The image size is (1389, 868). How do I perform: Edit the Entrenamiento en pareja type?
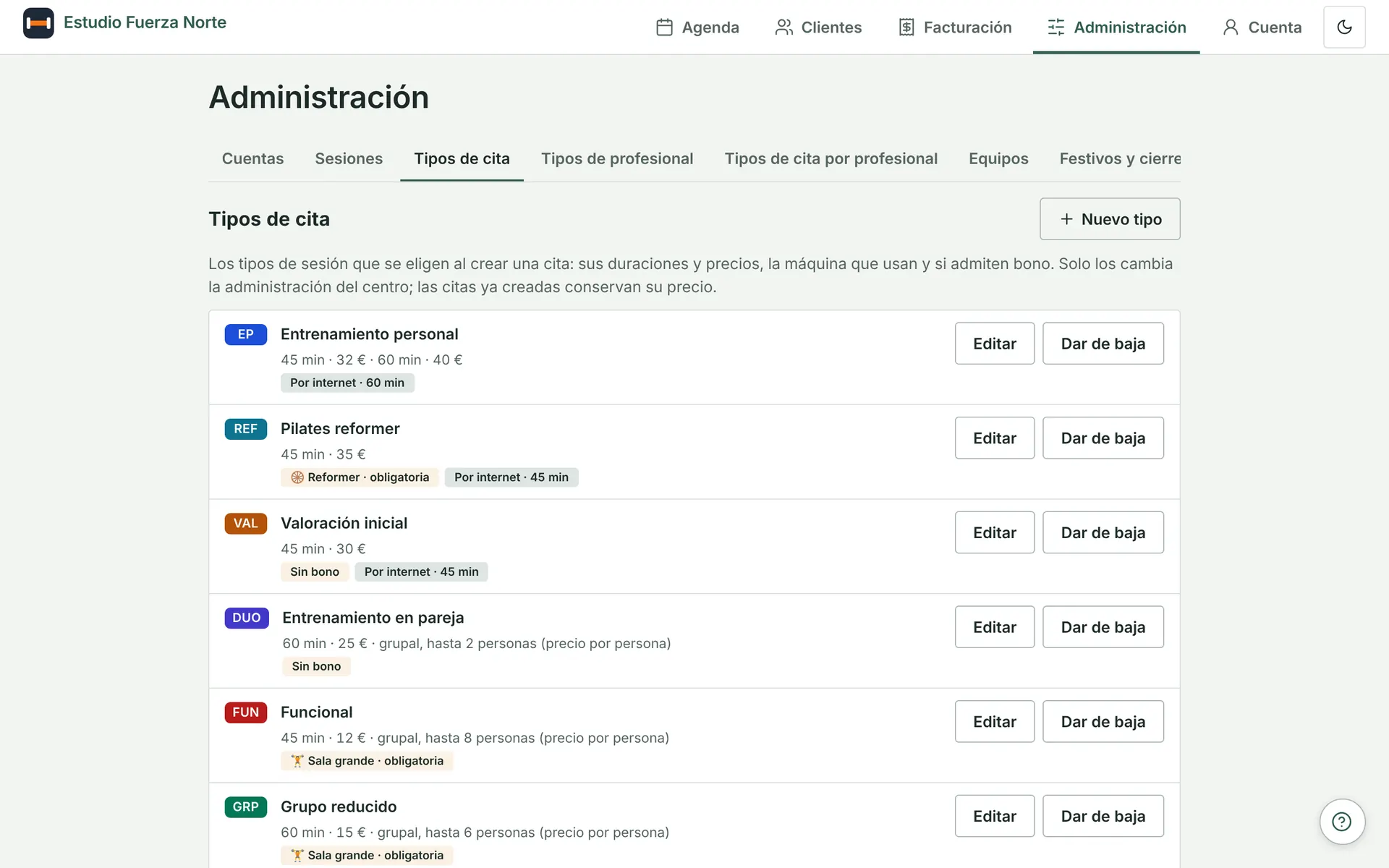point(995,627)
